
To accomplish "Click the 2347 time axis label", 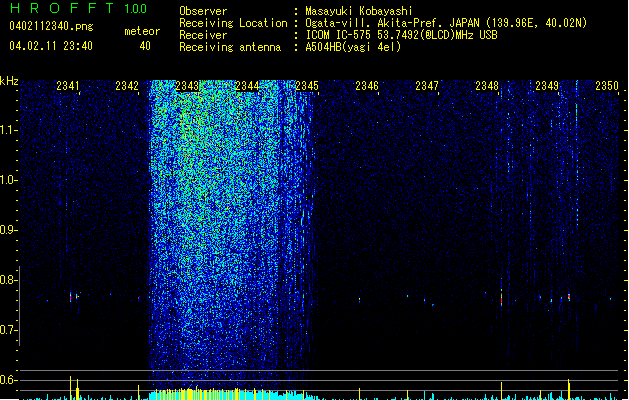I will (x=427, y=86).
